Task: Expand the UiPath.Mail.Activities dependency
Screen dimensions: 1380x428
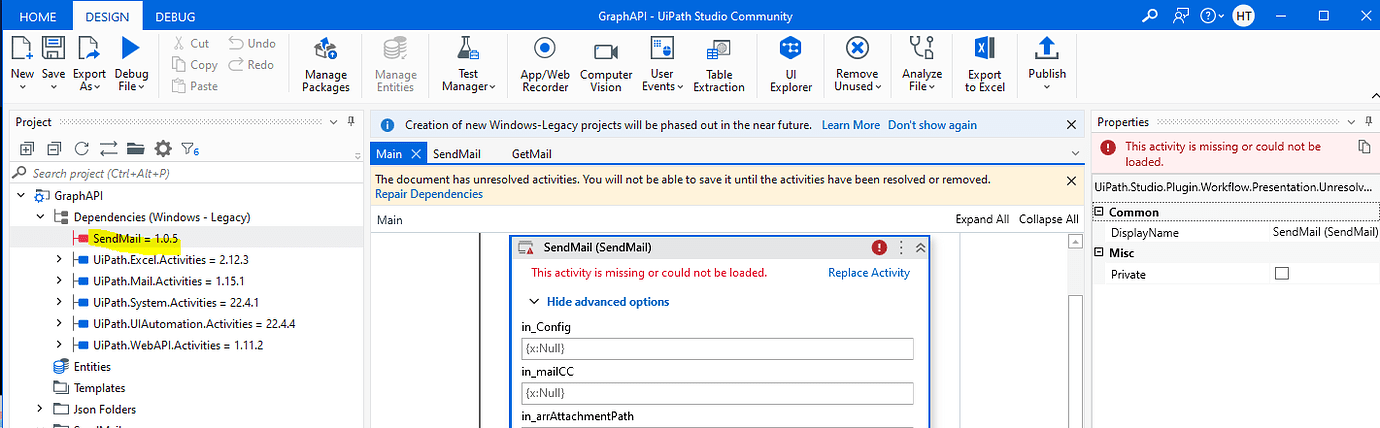Action: point(60,281)
